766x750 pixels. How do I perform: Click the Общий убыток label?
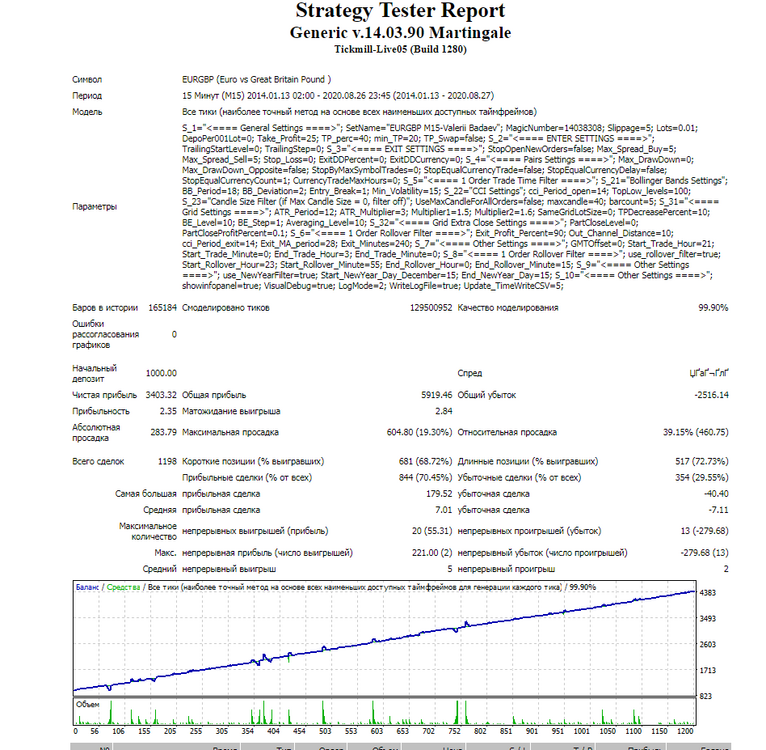(x=487, y=395)
